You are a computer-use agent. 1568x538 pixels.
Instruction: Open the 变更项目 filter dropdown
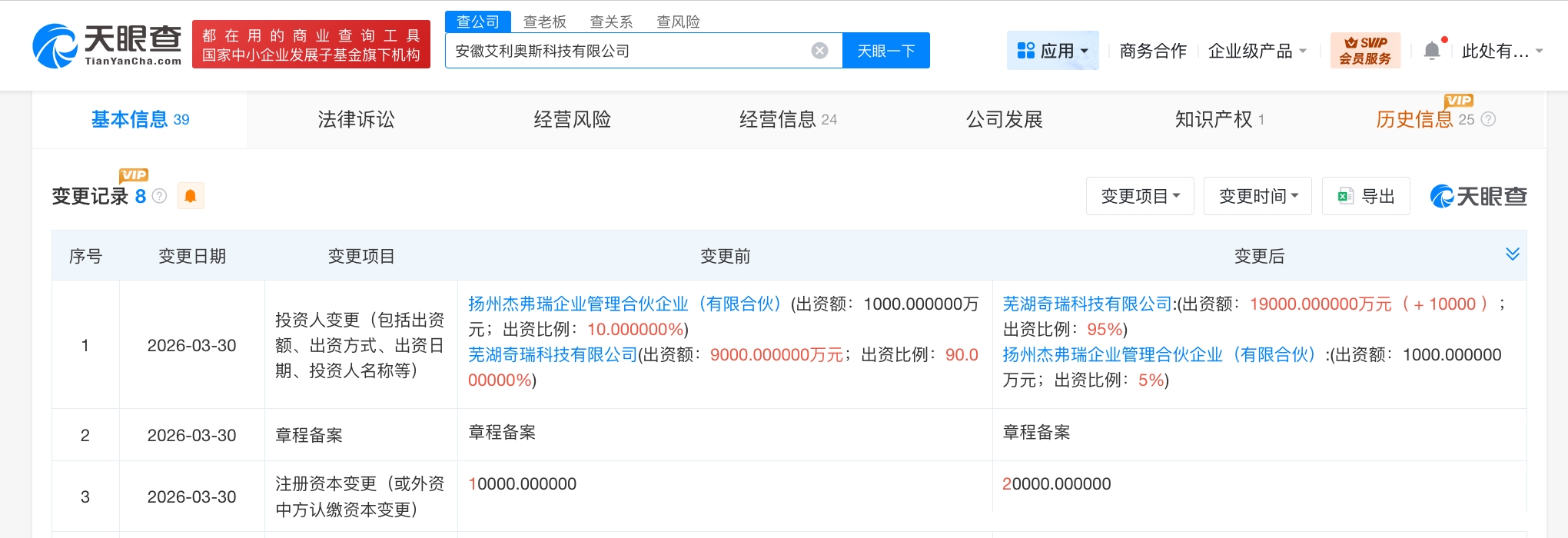(1139, 197)
